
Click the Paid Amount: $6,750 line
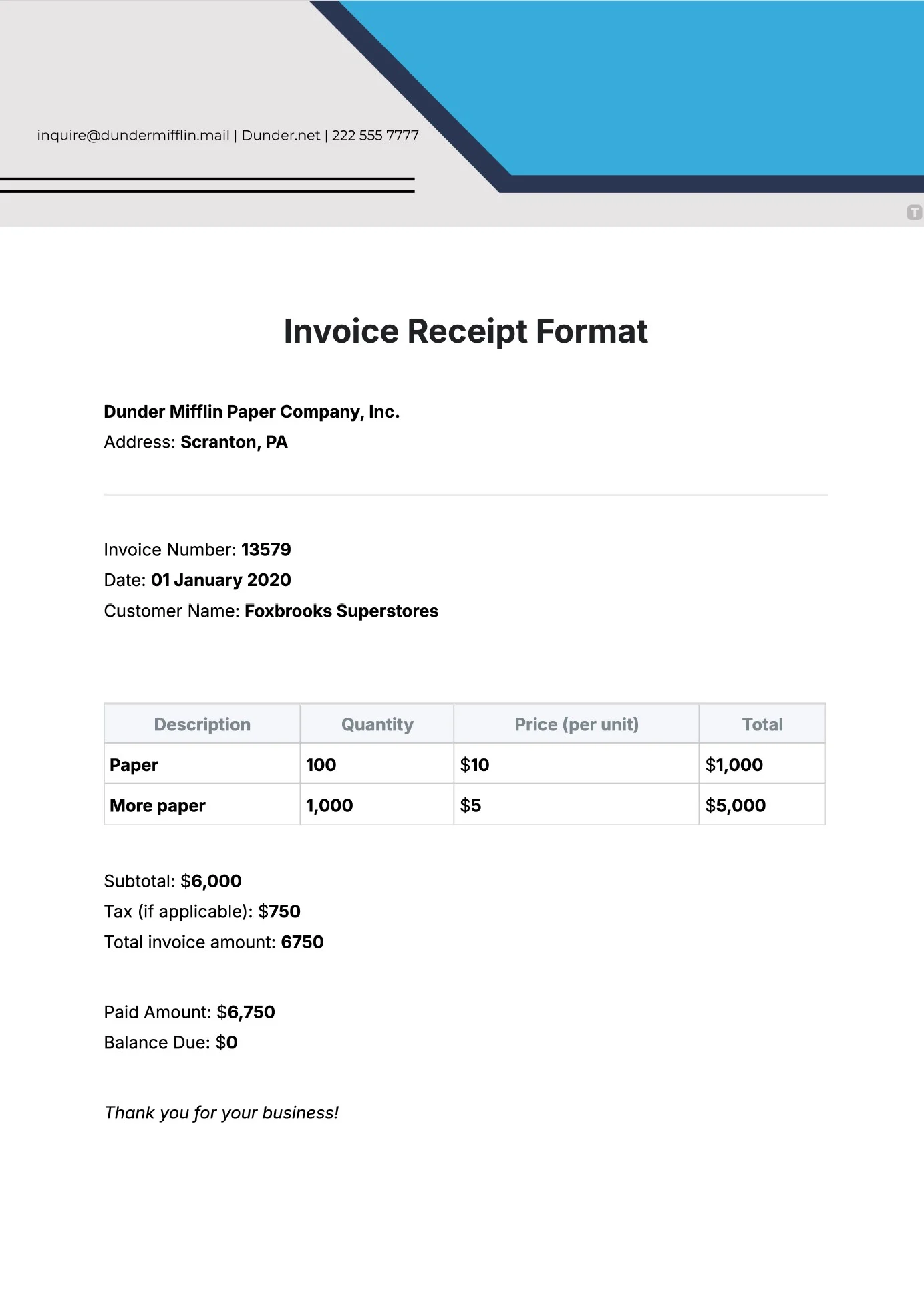(189, 1012)
